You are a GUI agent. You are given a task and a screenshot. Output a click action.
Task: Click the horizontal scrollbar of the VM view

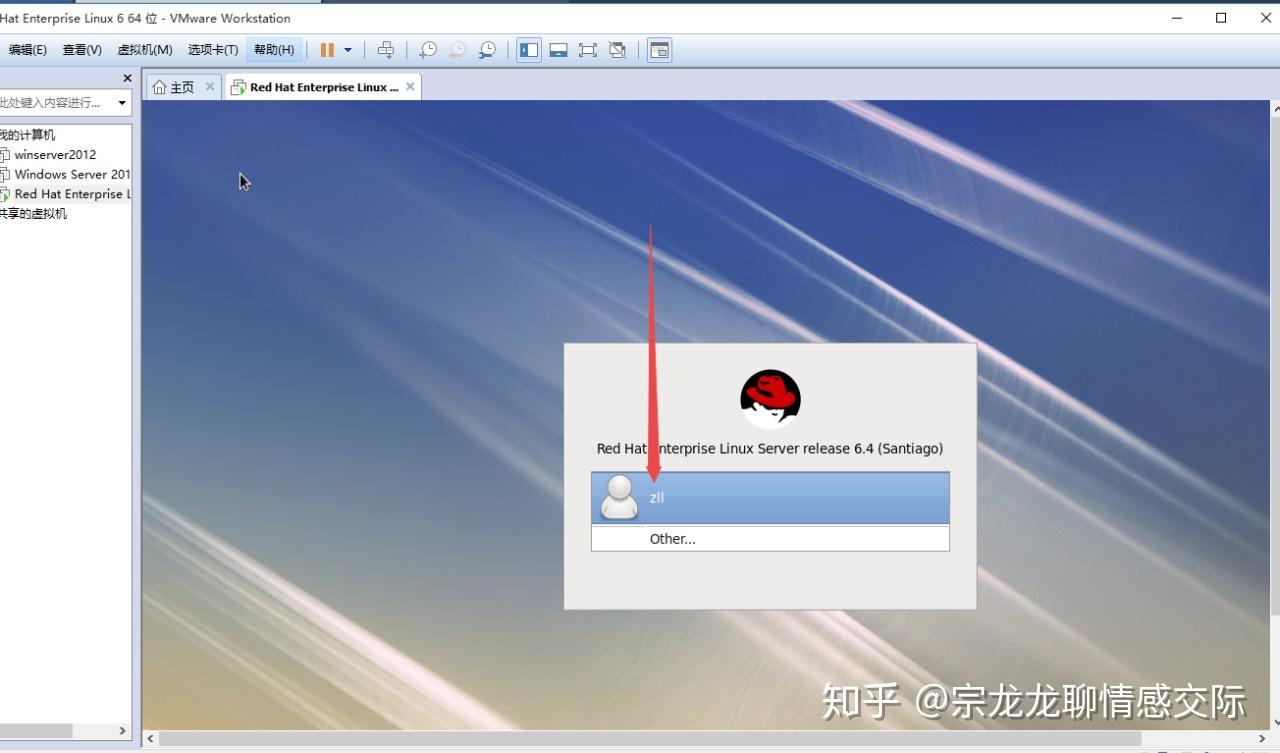650,738
